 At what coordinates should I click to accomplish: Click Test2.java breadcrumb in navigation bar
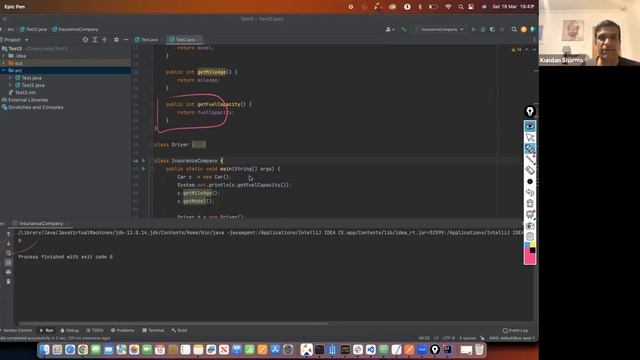pos(33,29)
